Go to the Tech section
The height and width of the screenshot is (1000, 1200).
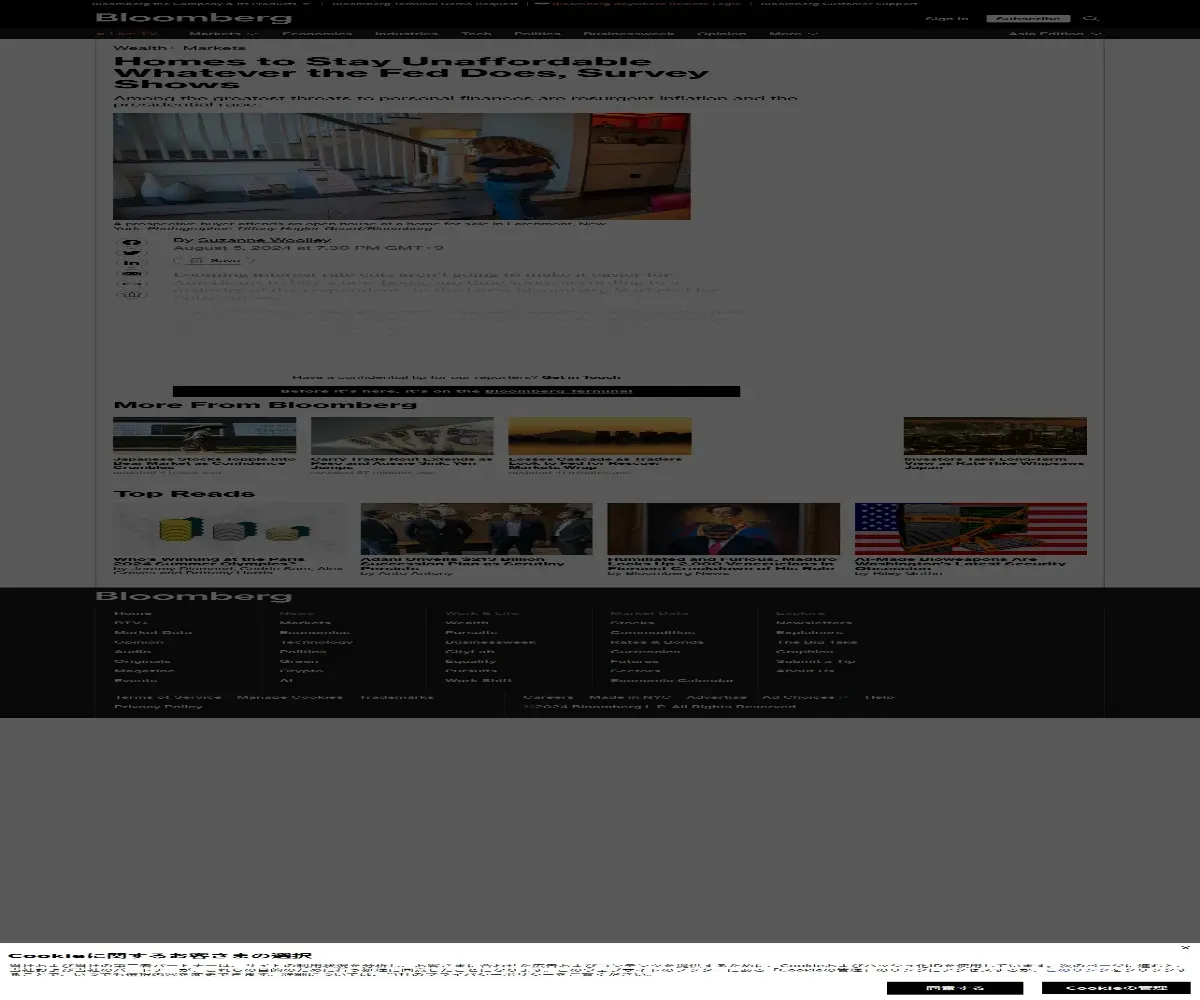pyautogui.click(x=476, y=34)
